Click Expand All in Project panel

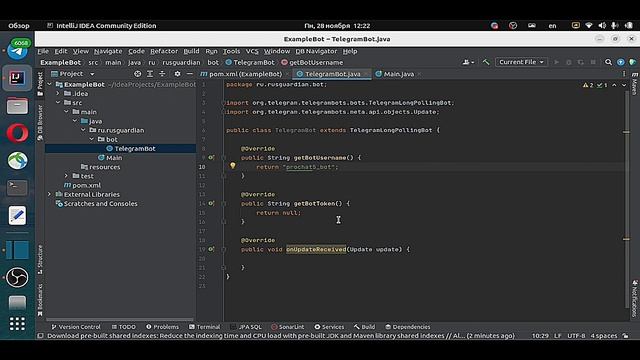click(x=150, y=74)
